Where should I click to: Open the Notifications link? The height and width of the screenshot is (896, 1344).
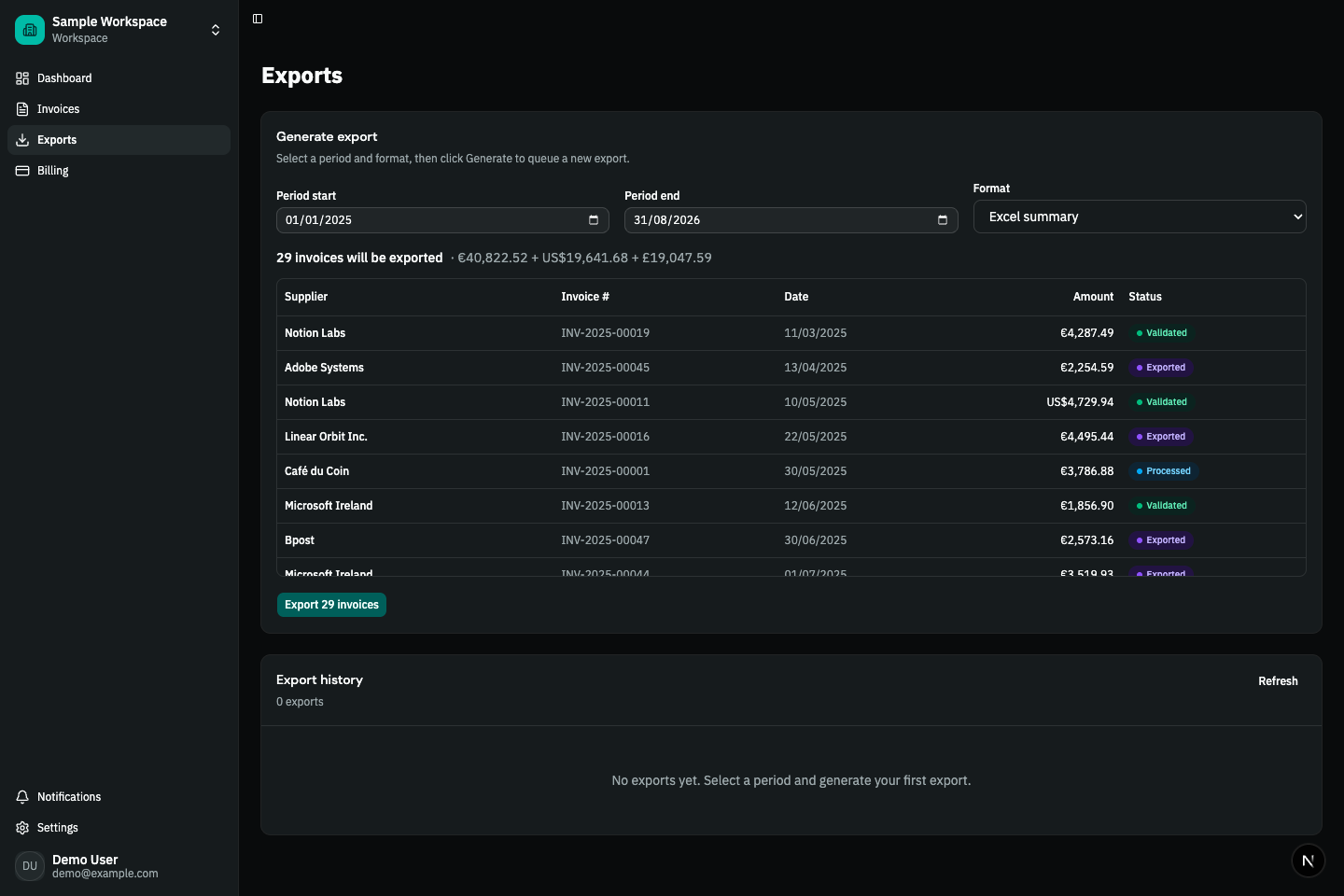[119, 797]
